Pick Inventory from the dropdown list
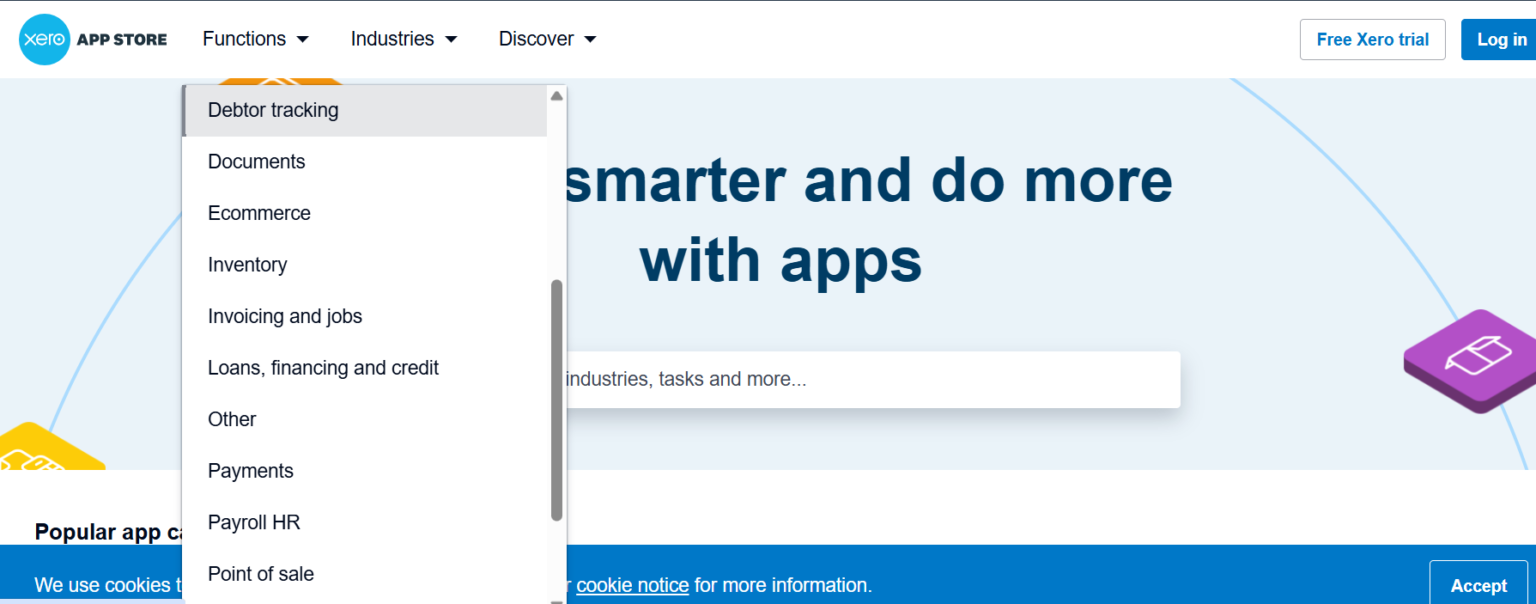1536x604 pixels. (247, 265)
